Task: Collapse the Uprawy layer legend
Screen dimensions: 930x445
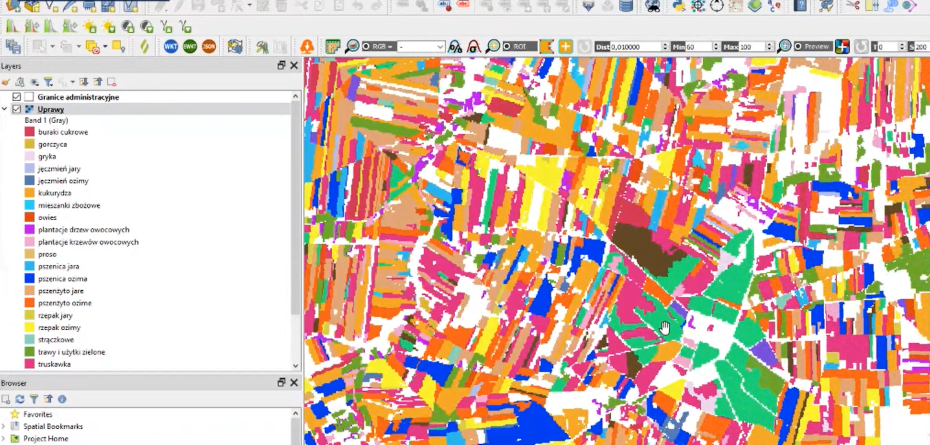Action: pos(6,109)
